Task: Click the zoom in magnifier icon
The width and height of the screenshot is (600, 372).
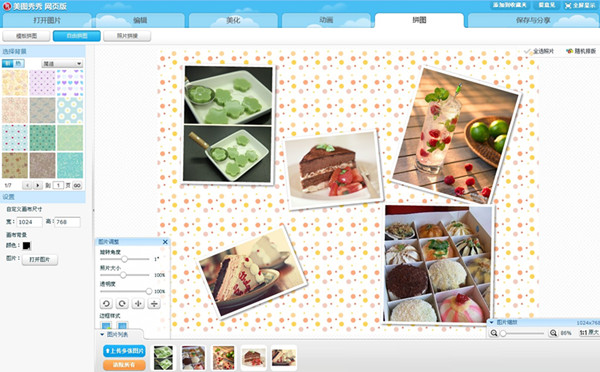Action: 553,333
